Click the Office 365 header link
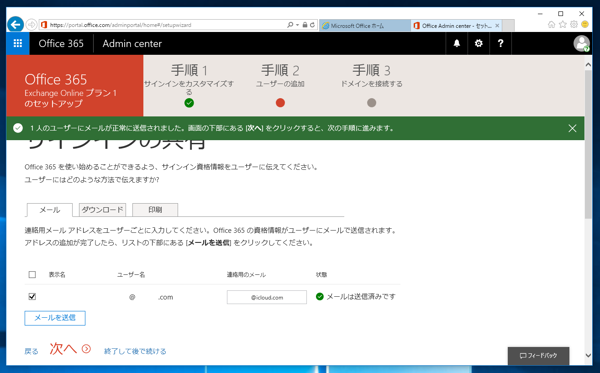Image resolution: width=600 pixels, height=373 pixels. click(x=61, y=43)
